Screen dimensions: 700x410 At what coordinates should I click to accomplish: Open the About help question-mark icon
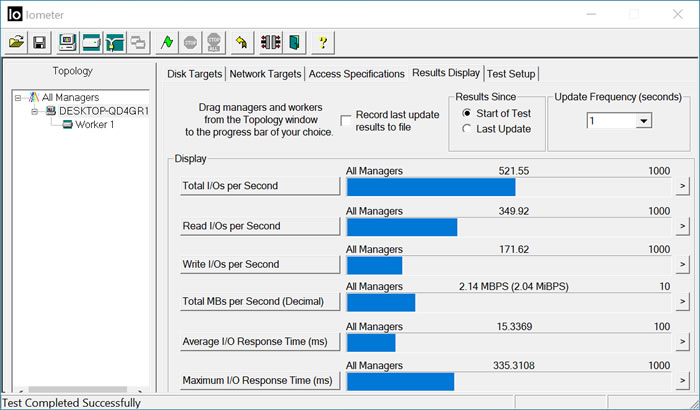(x=323, y=43)
